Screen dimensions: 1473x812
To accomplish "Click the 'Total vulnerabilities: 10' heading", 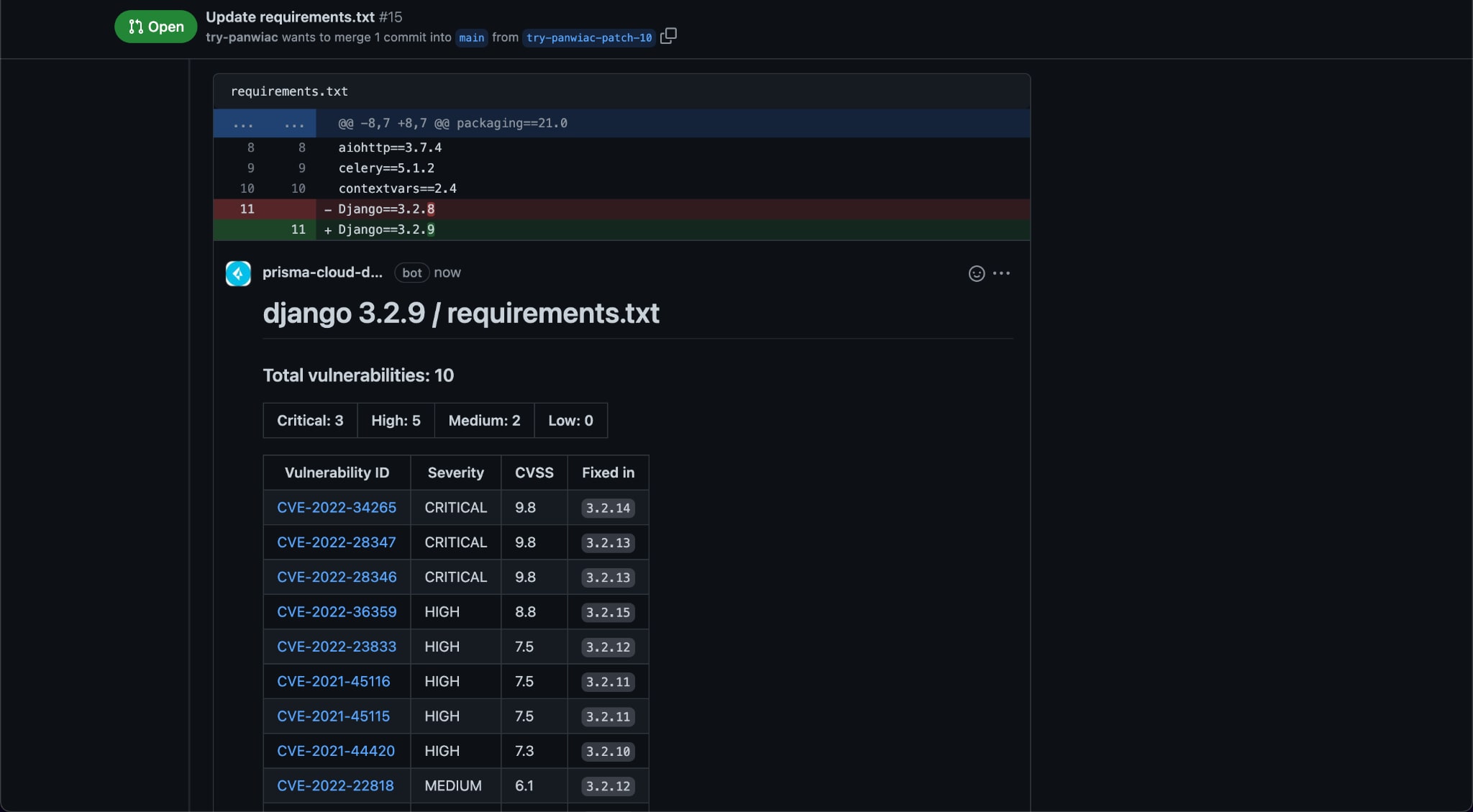I will (358, 375).
